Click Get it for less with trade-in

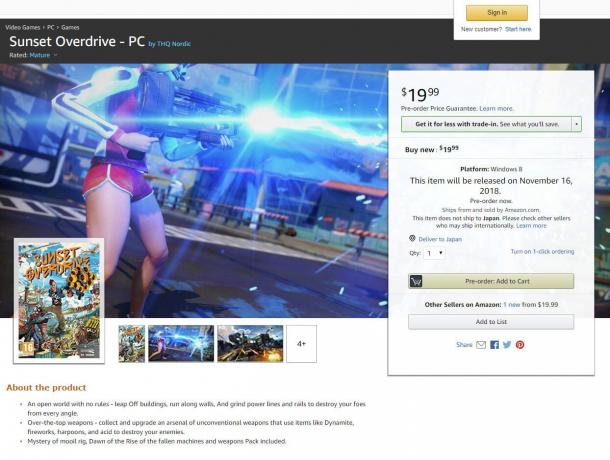[486, 124]
